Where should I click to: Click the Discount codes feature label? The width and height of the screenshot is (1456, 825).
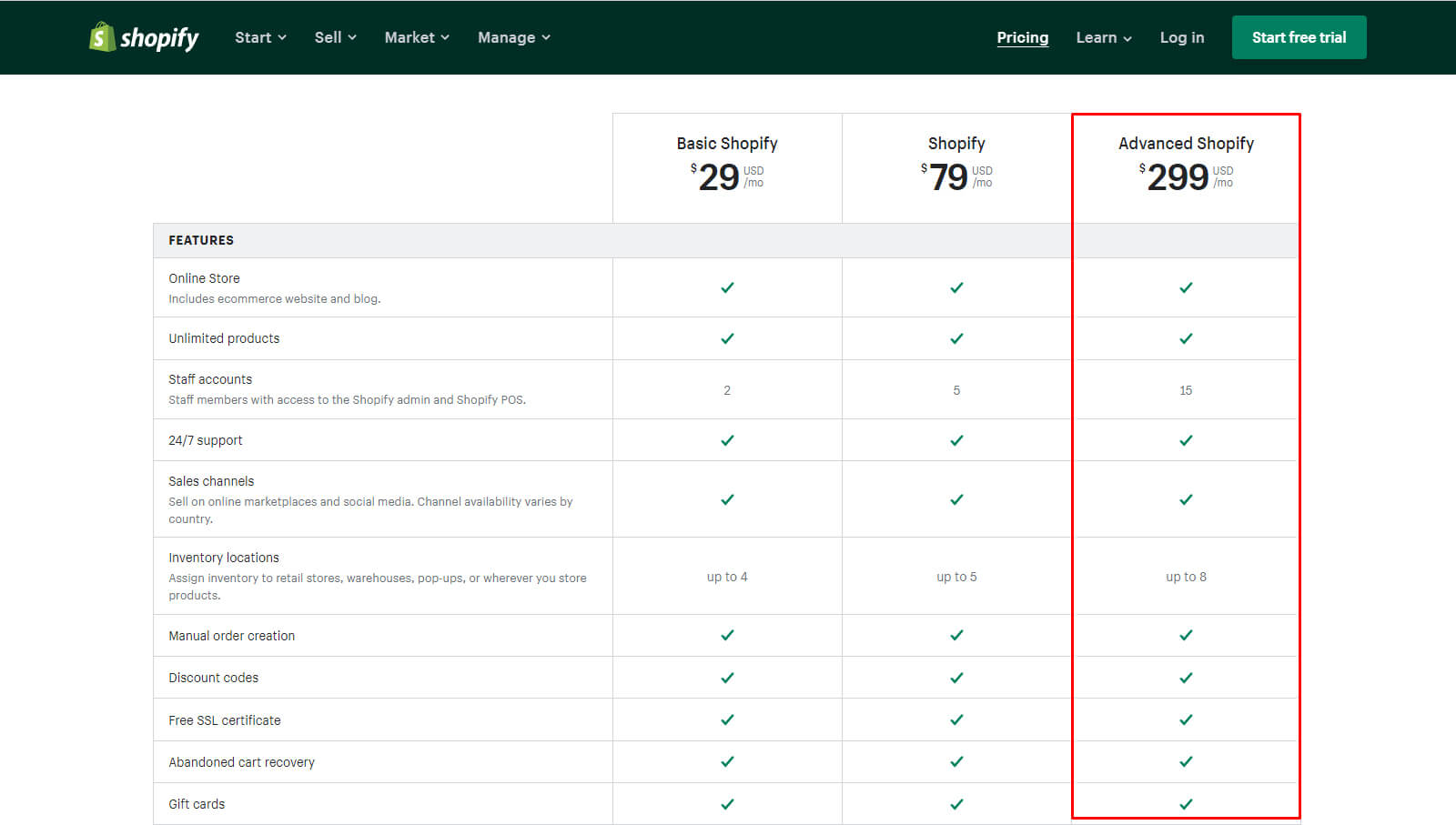pos(214,678)
